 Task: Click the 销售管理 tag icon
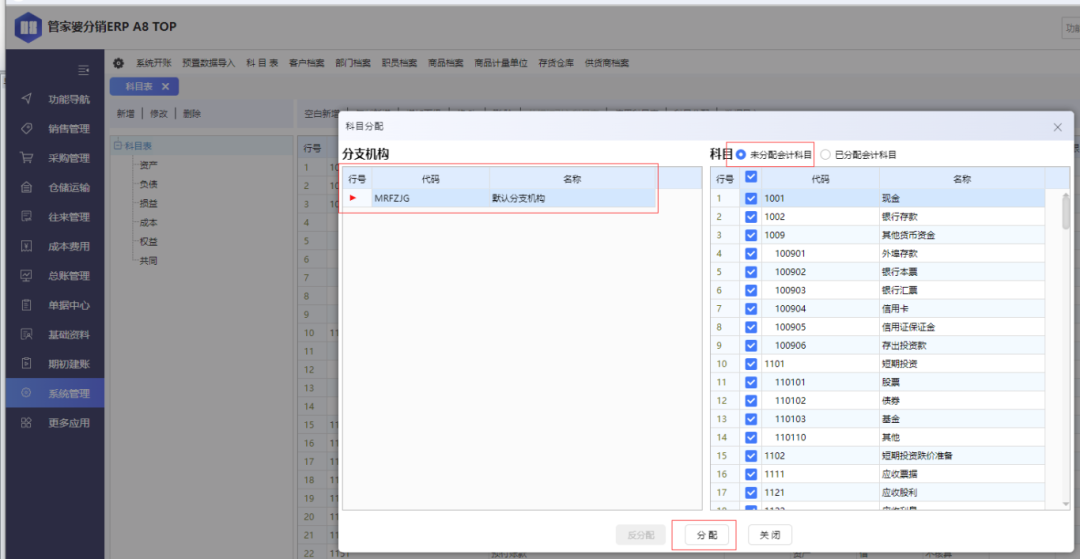click(27, 128)
